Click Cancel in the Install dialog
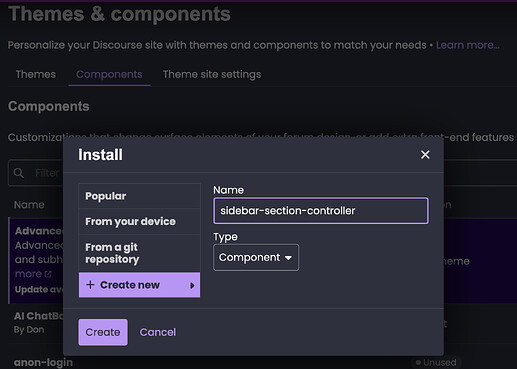 click(x=158, y=332)
